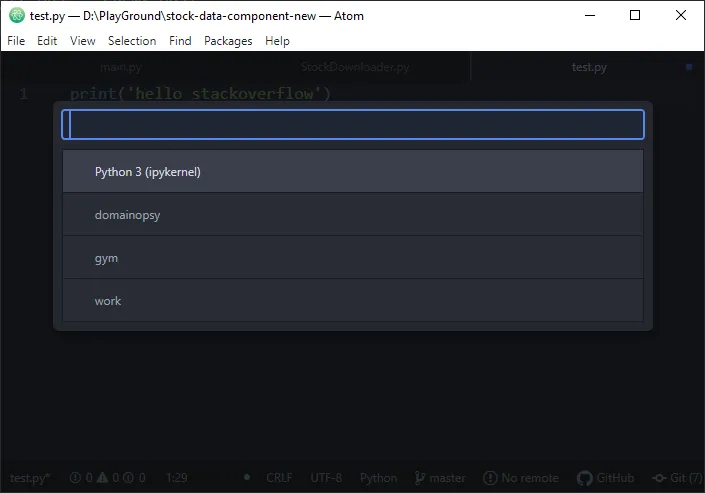Change UTF-8 encoding in status bar
The height and width of the screenshot is (493, 705).
(326, 478)
